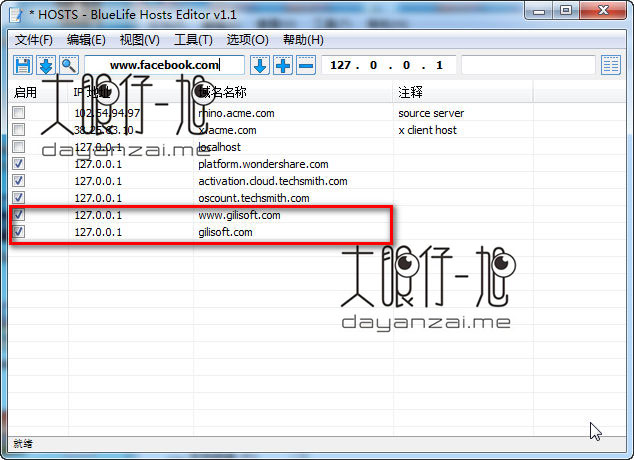The image size is (634, 460).
Task: Enable the localhost entry checkbox
Action: coord(19,147)
